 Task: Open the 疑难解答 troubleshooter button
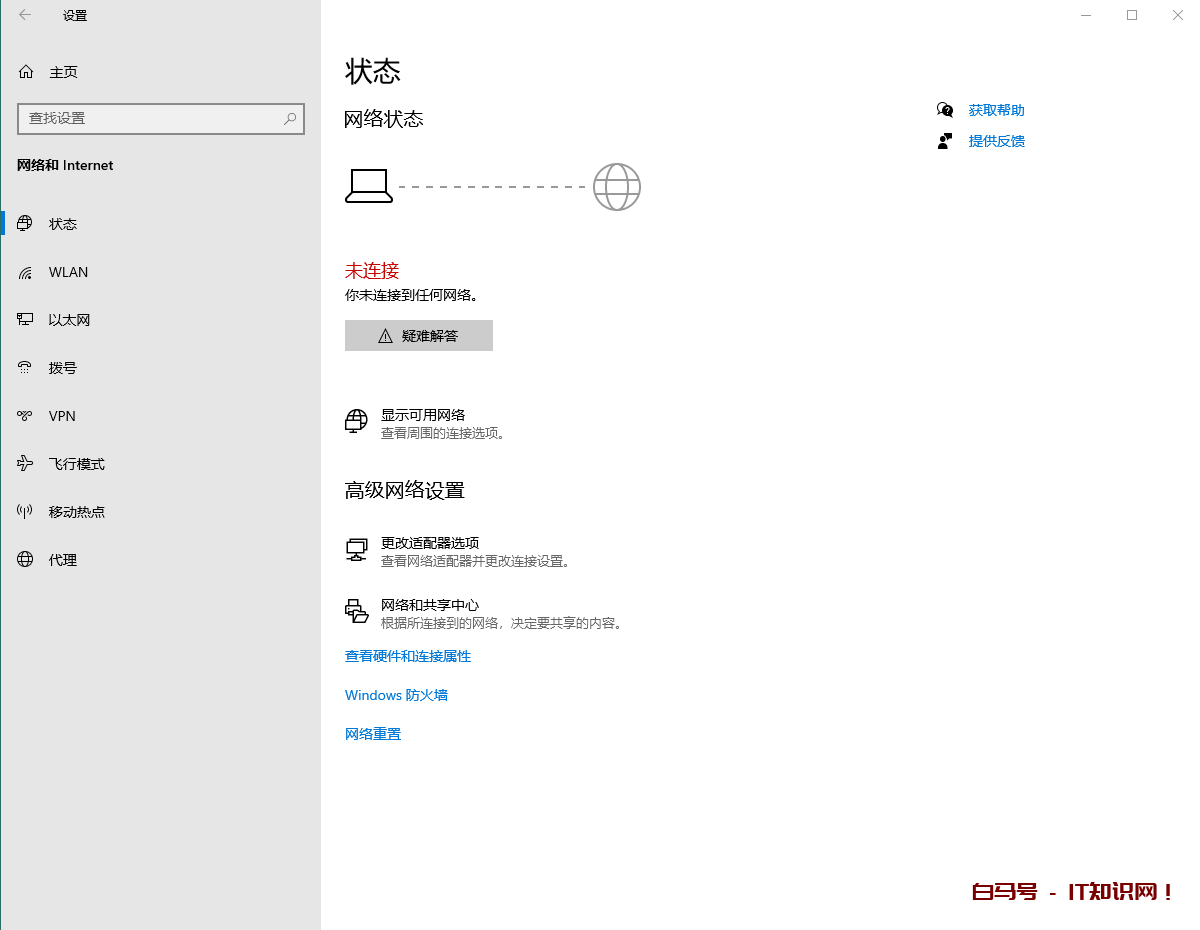point(418,336)
